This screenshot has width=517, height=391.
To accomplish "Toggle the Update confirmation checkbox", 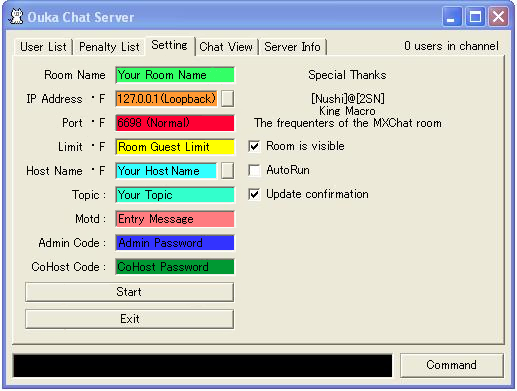I will (254, 194).
